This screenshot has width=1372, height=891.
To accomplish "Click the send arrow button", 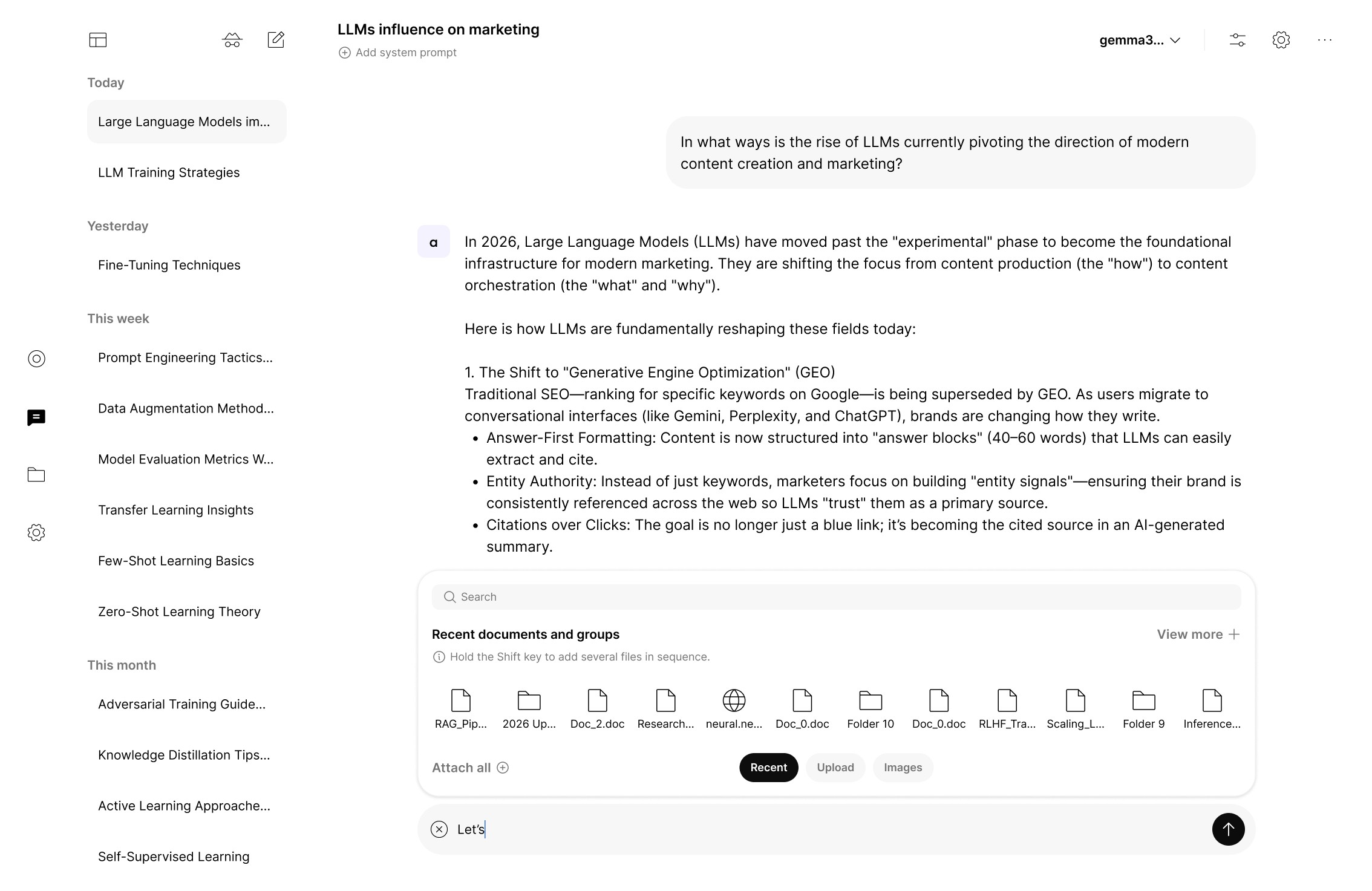I will click(x=1227, y=829).
